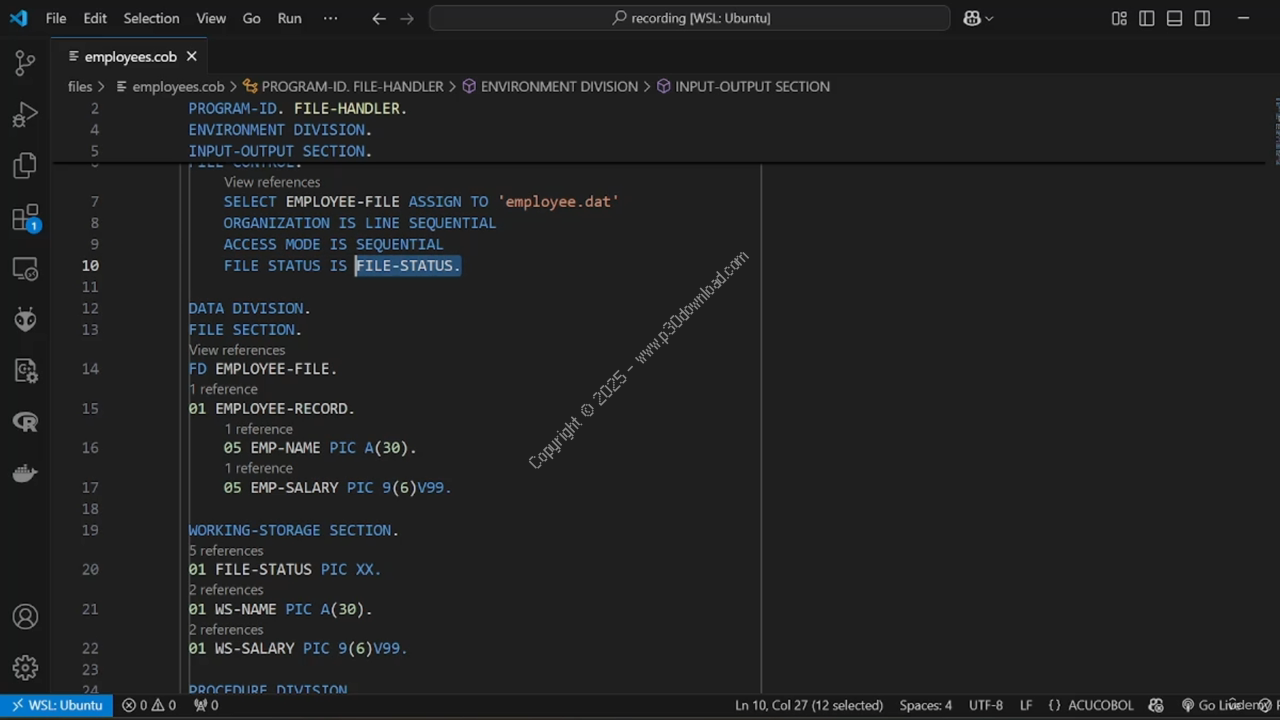Open the Edit menu
Viewport: 1280px width, 720px height.
coord(95,18)
